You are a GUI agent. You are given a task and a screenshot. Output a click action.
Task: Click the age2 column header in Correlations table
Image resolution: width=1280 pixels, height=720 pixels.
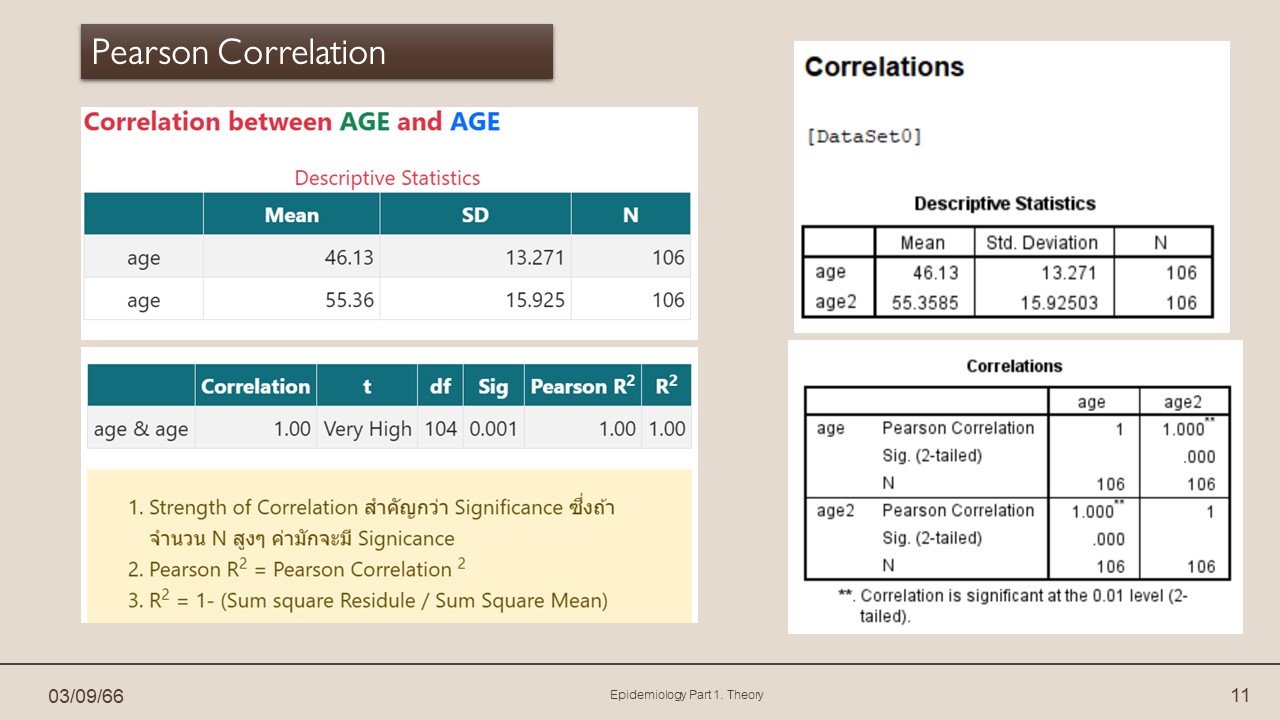(1183, 402)
